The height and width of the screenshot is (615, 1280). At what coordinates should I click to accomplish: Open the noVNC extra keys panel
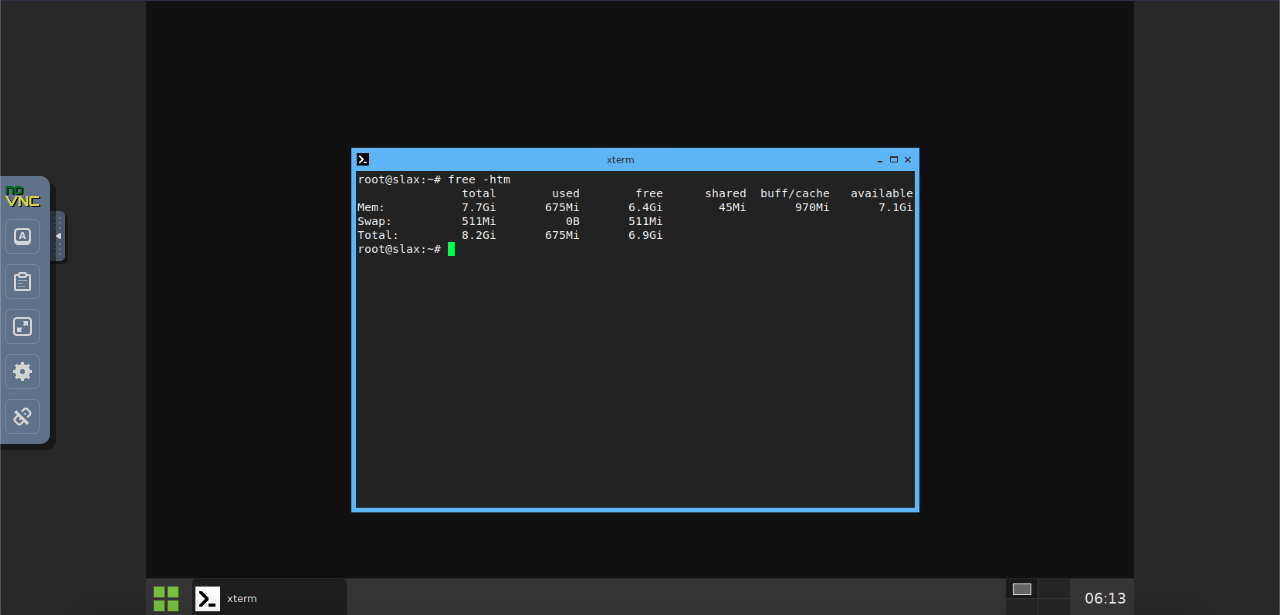pyautogui.click(x=22, y=237)
